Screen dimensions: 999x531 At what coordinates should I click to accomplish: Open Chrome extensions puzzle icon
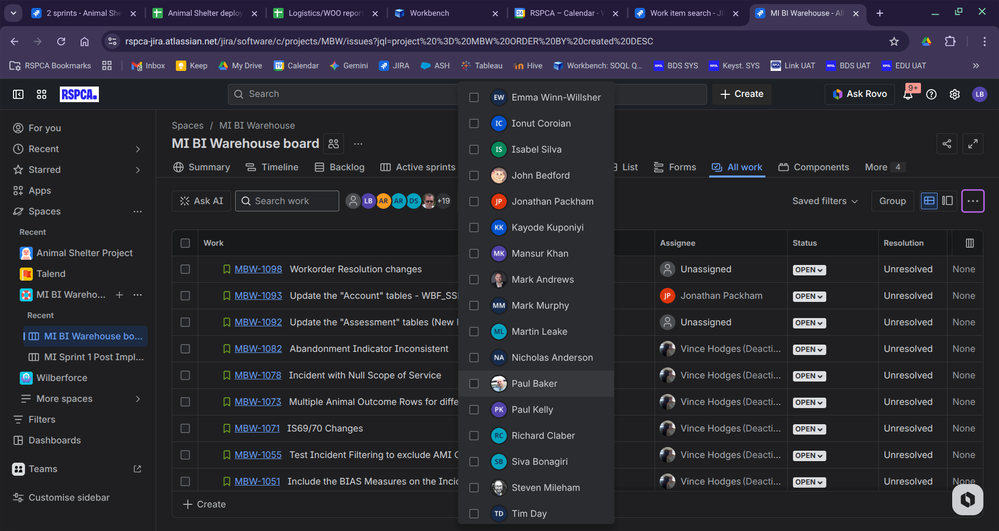coord(950,41)
